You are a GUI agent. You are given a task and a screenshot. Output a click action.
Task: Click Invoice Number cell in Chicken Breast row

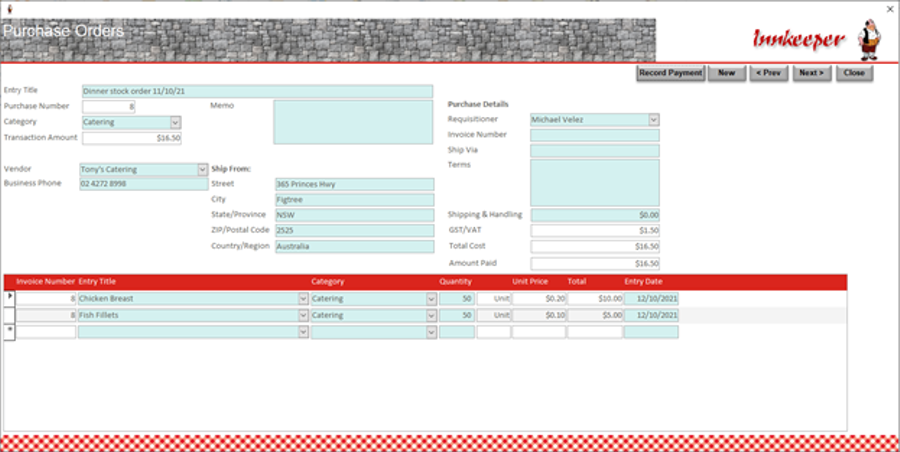click(46, 299)
